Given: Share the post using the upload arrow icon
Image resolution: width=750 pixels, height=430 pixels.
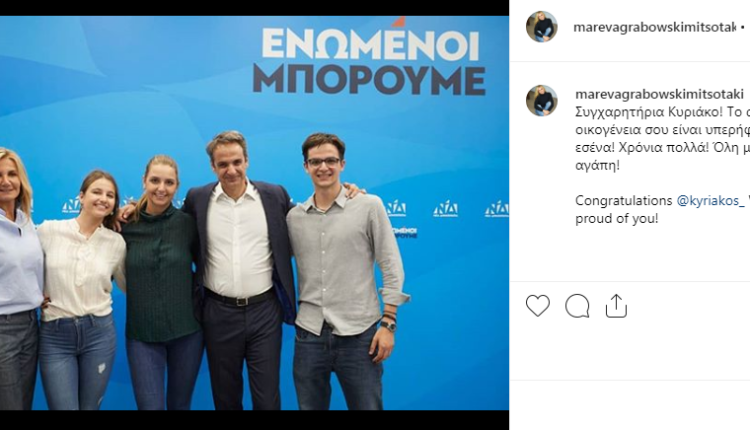Looking at the screenshot, I should [616, 306].
